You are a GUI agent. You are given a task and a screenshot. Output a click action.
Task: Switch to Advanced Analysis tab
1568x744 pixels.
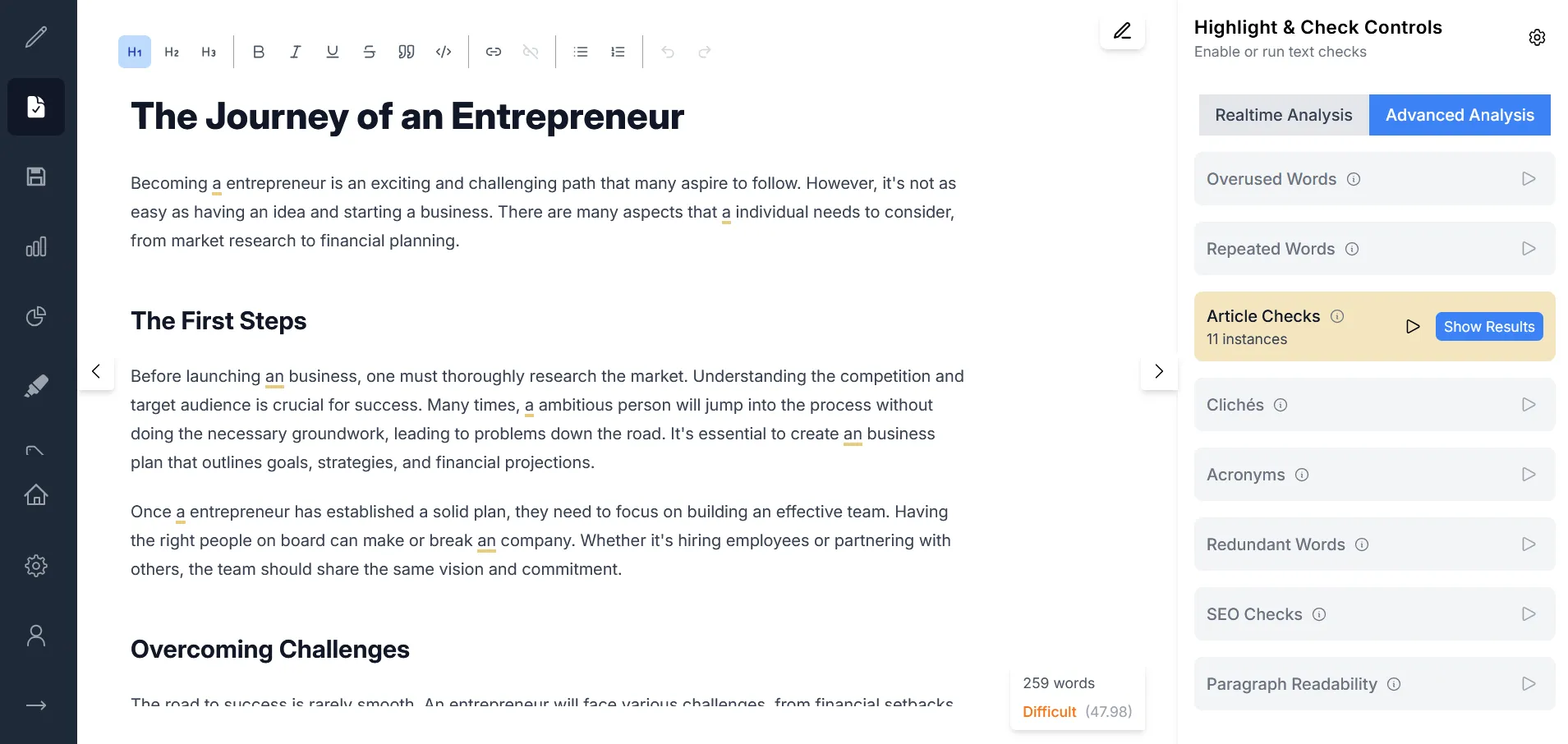click(1460, 115)
